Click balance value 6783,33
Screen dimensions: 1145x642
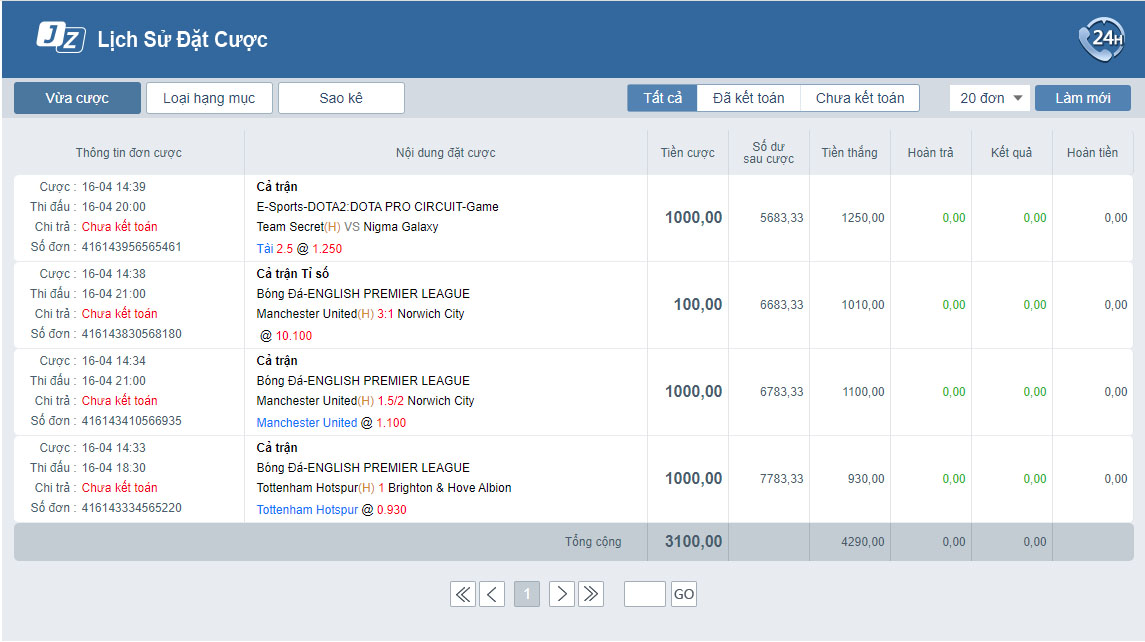coord(781,391)
